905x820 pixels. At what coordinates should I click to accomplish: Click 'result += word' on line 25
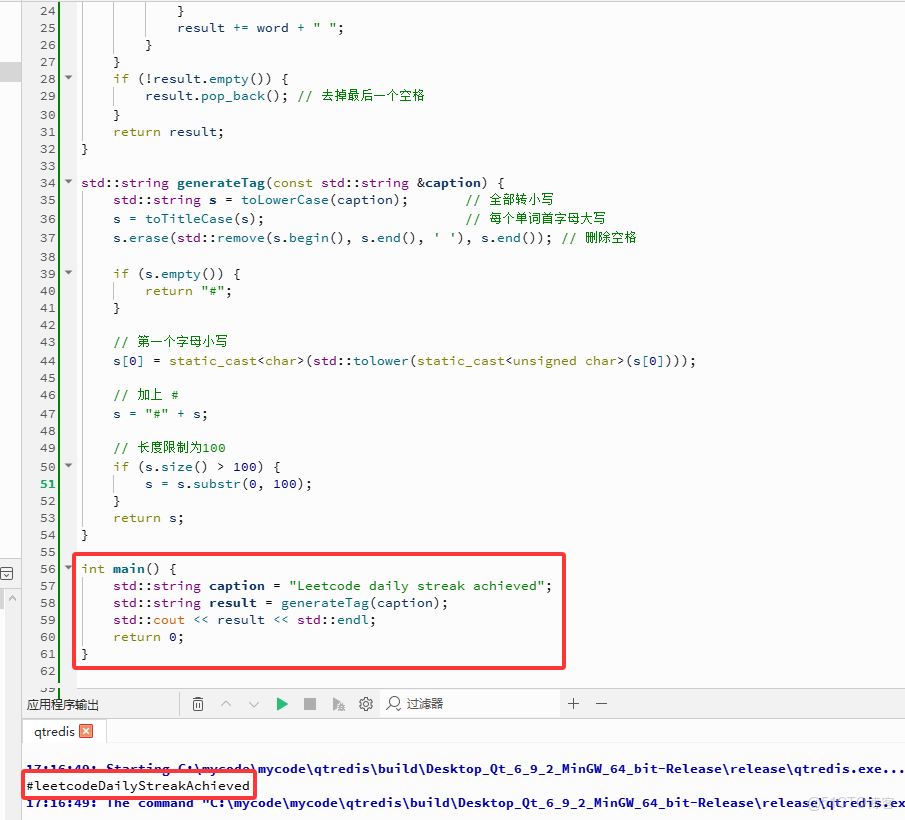[233, 28]
